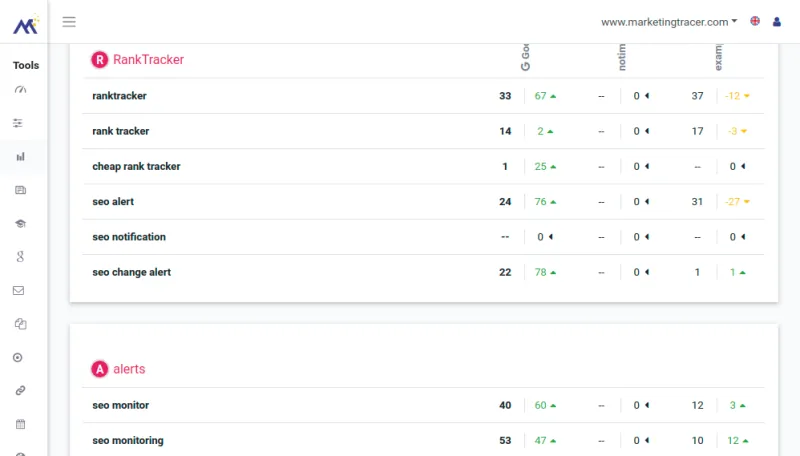
Task: Change language via UK flag icon
Action: [755, 21]
